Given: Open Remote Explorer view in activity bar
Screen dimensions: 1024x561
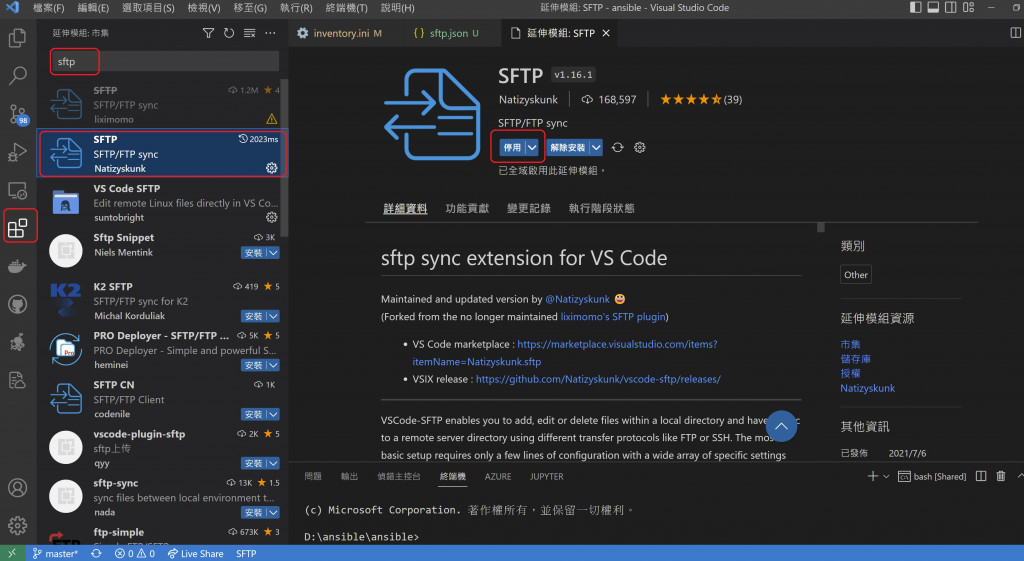Looking at the screenshot, I should click(18, 191).
